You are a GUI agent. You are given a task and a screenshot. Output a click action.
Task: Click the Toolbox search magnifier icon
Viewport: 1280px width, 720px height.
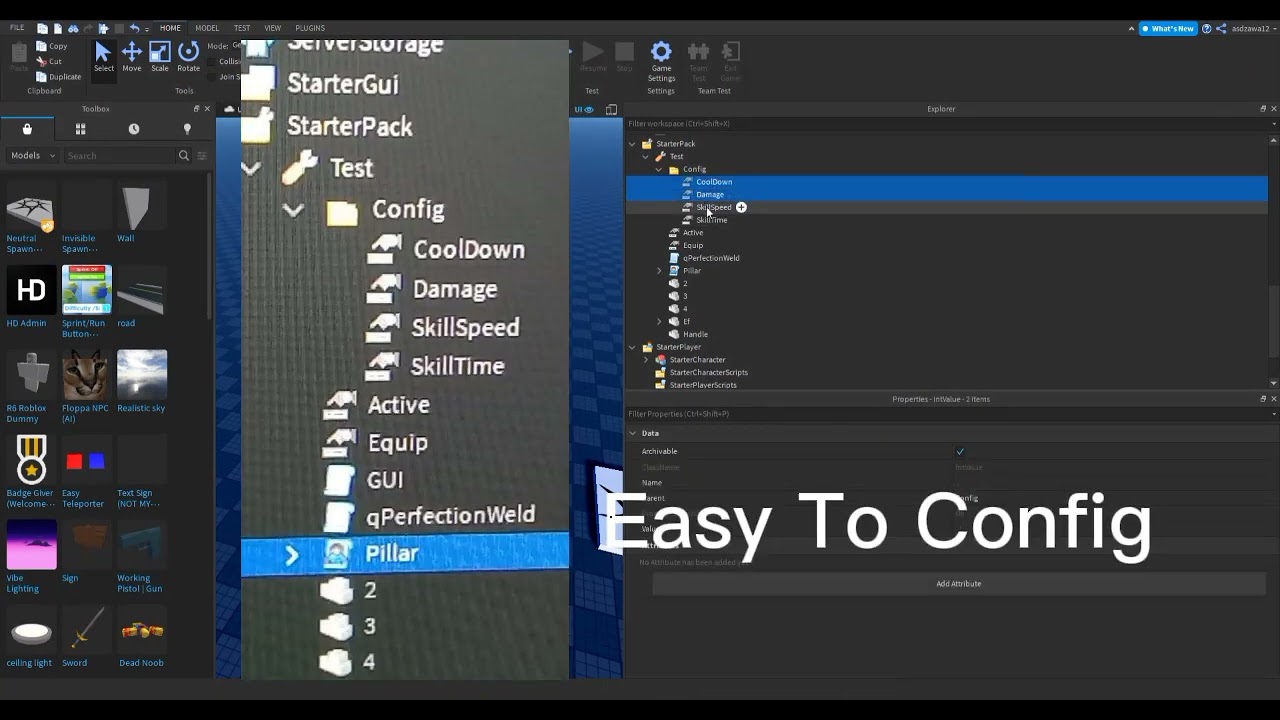coord(183,155)
